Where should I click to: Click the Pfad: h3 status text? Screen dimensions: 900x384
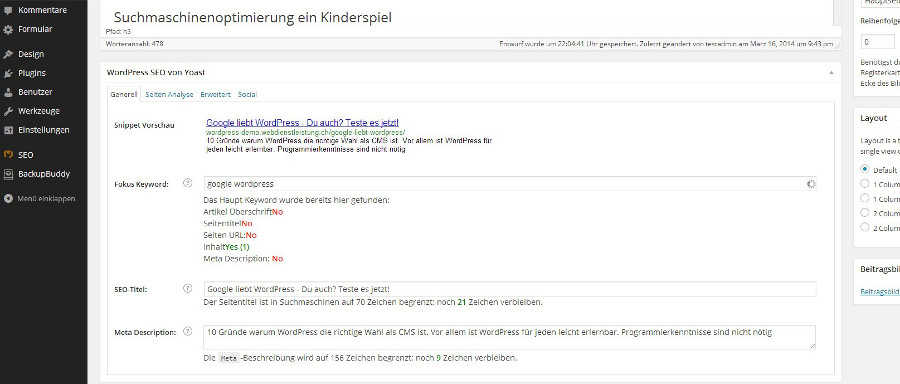coord(118,32)
